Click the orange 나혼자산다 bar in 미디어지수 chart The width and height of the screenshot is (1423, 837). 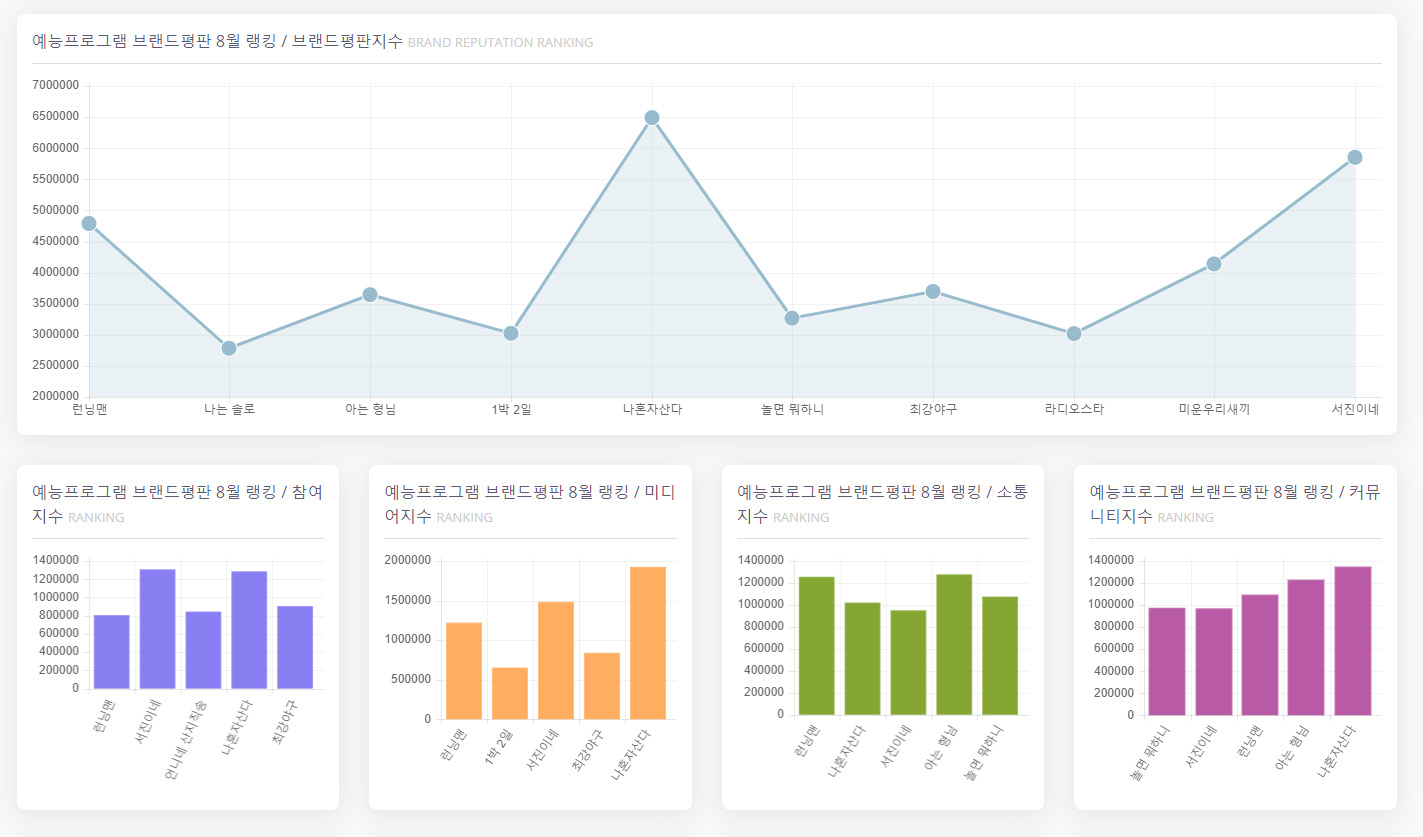tap(648, 643)
